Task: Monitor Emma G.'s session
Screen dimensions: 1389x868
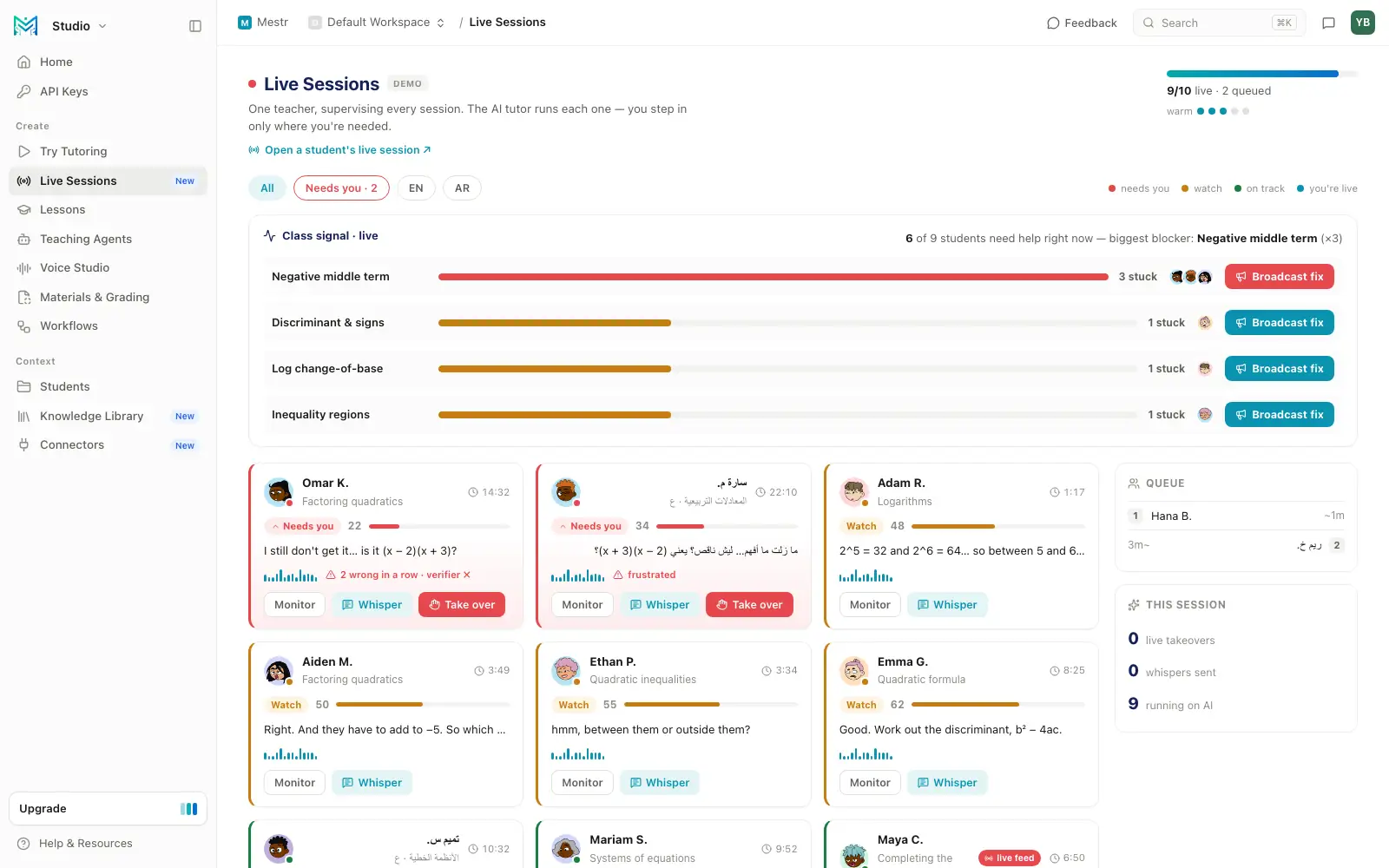Action: (870, 783)
